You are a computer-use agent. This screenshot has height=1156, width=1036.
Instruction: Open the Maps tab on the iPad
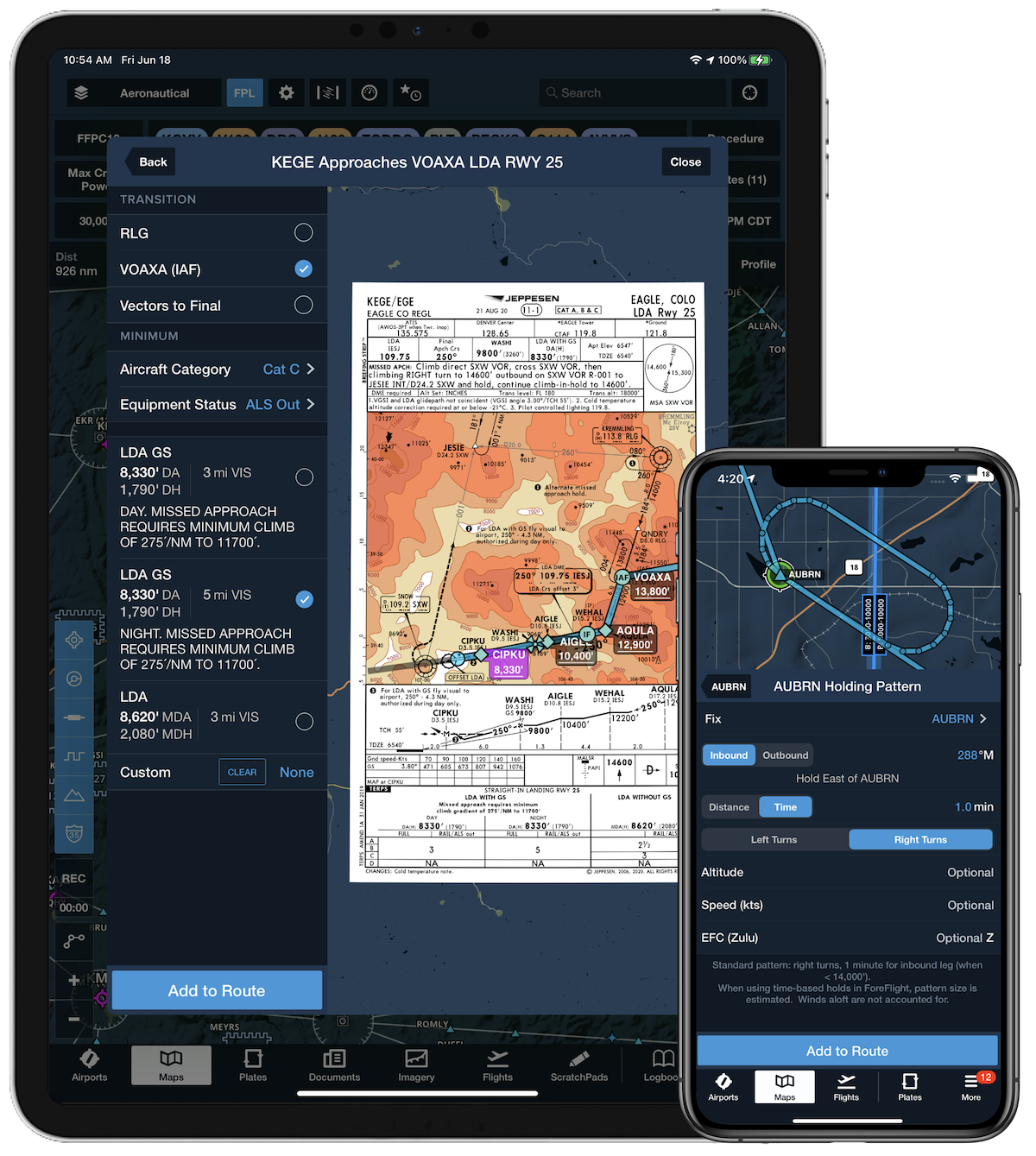pos(171,1066)
